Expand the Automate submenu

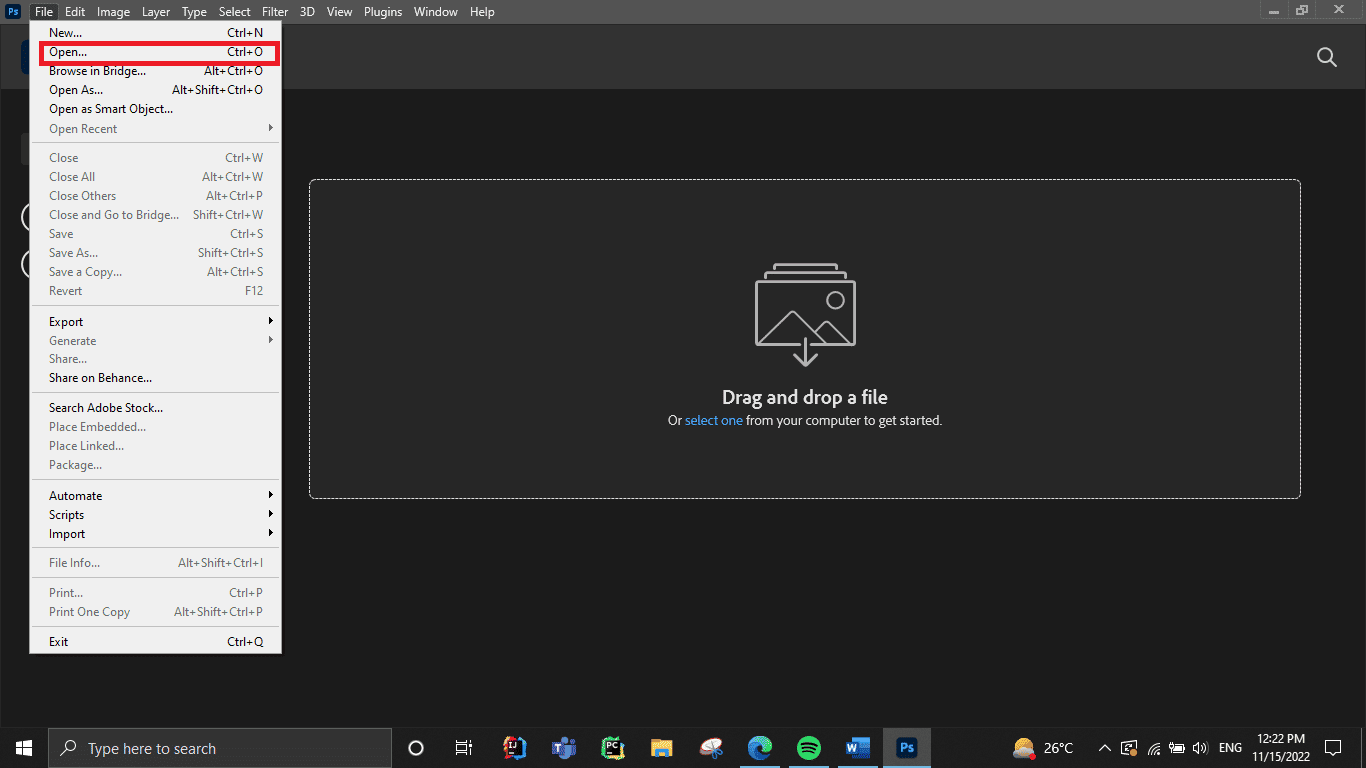coord(75,495)
